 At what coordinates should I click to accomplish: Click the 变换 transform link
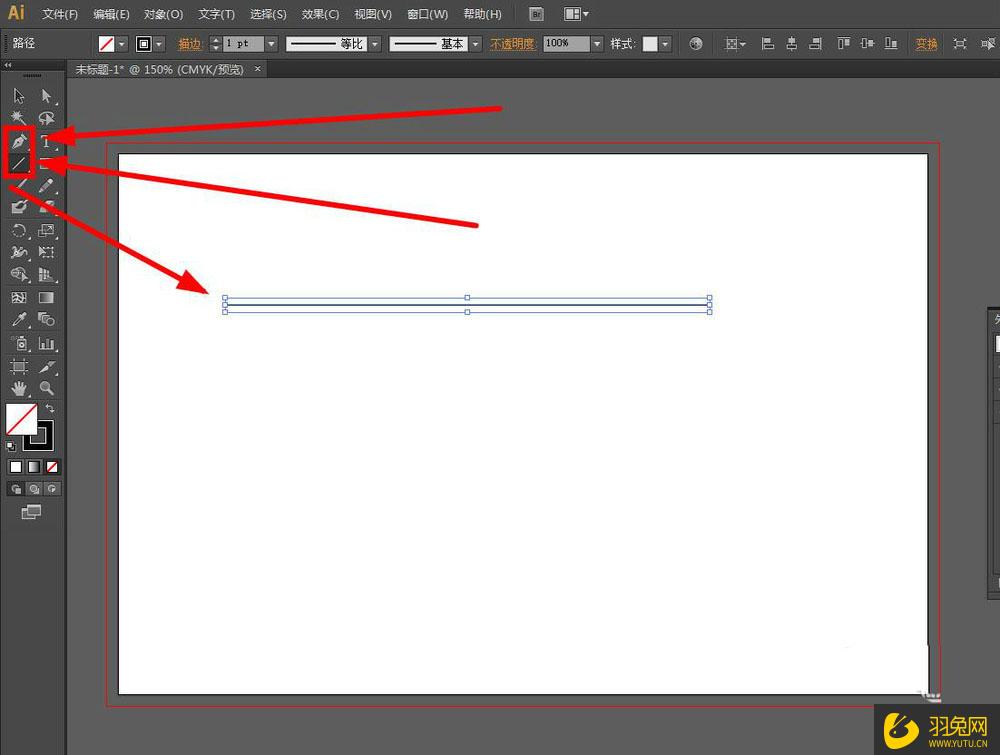click(x=926, y=44)
